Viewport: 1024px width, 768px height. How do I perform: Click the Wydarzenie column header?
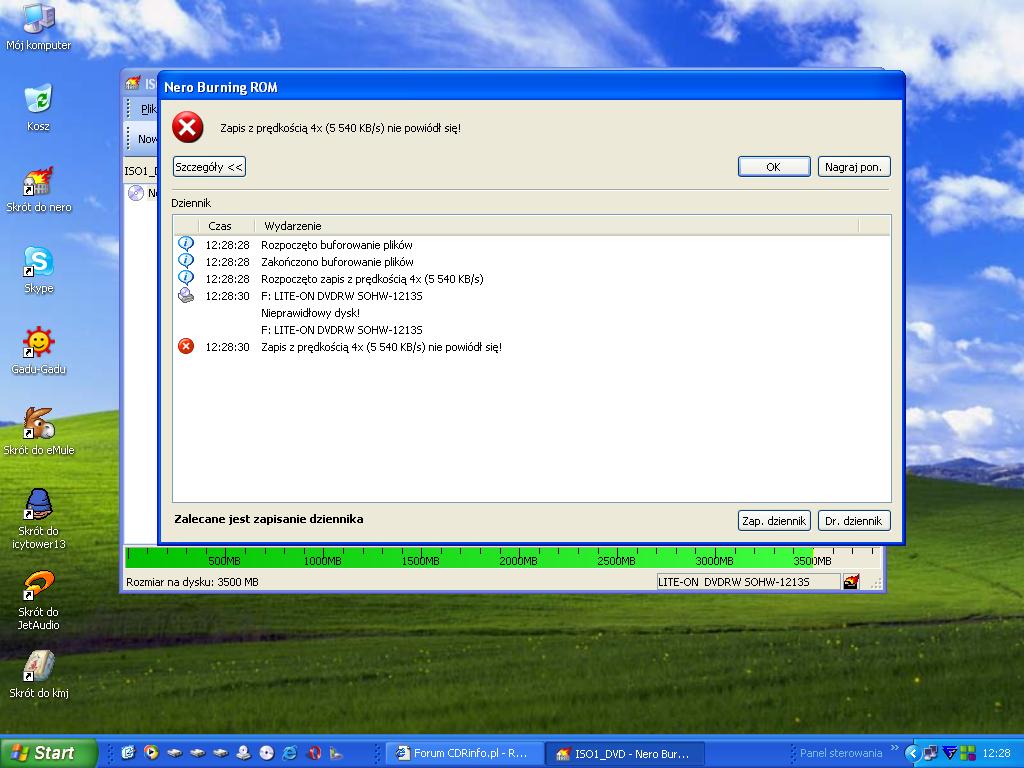tap(556, 226)
